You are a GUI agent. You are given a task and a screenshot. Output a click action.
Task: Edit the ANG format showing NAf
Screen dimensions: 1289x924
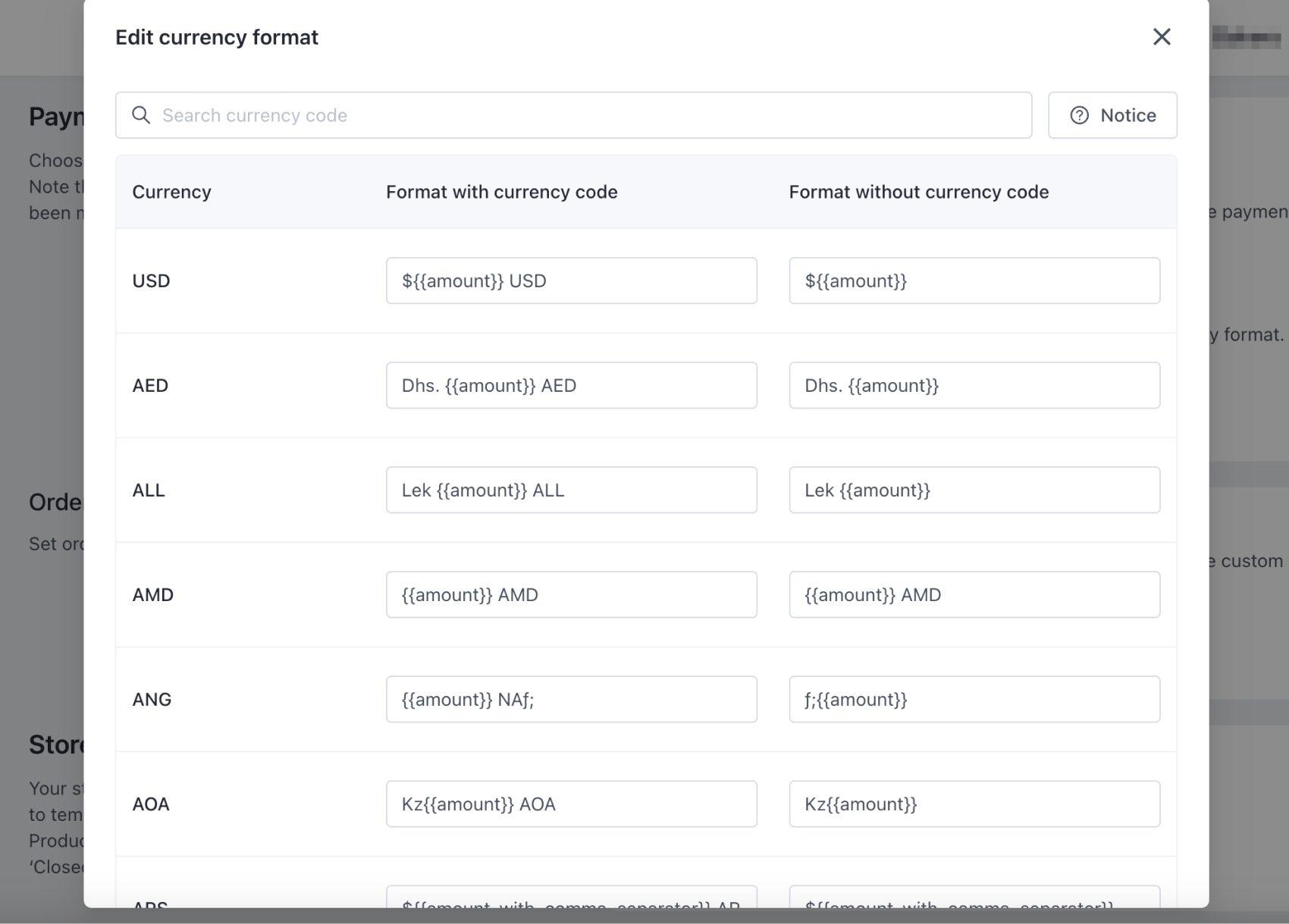coord(572,699)
